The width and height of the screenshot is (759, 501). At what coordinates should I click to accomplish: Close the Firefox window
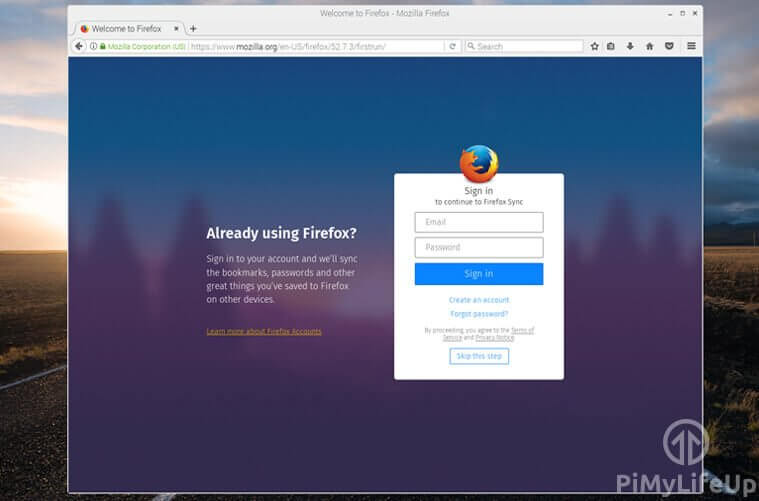tap(695, 14)
